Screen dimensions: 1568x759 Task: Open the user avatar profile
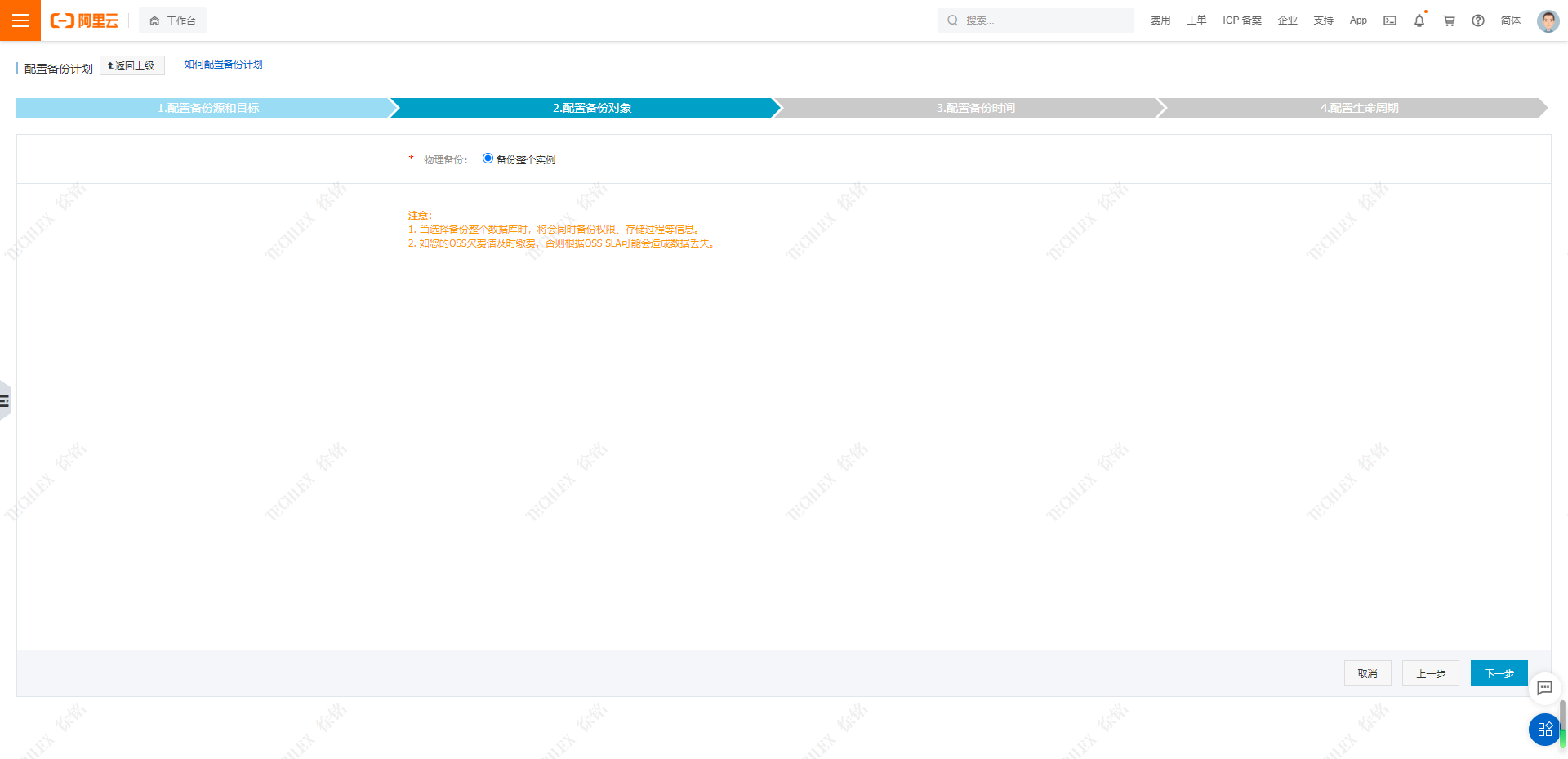tap(1548, 20)
